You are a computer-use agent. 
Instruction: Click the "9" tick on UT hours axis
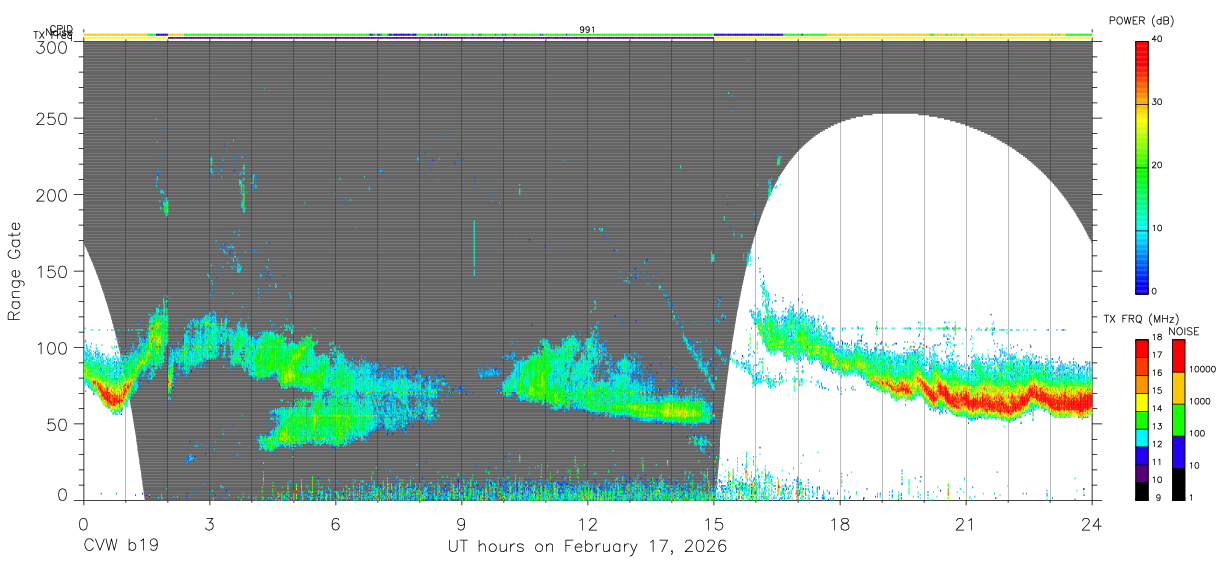(461, 523)
